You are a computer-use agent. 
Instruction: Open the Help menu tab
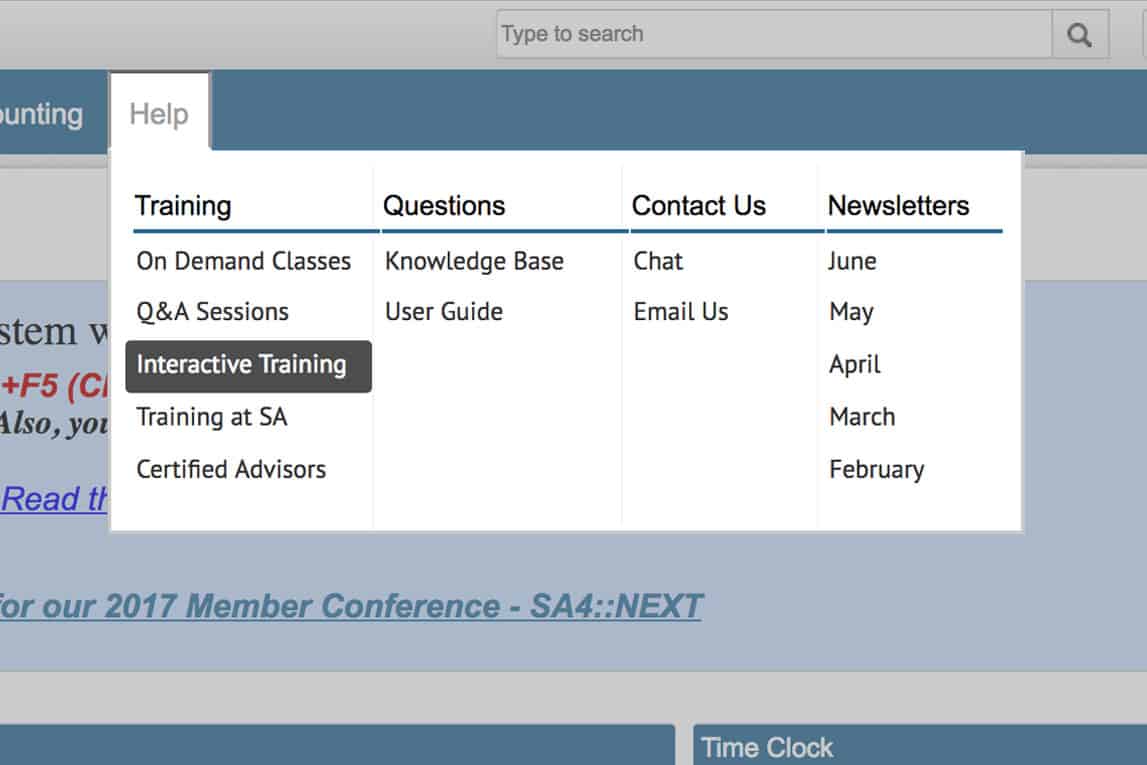pos(159,113)
